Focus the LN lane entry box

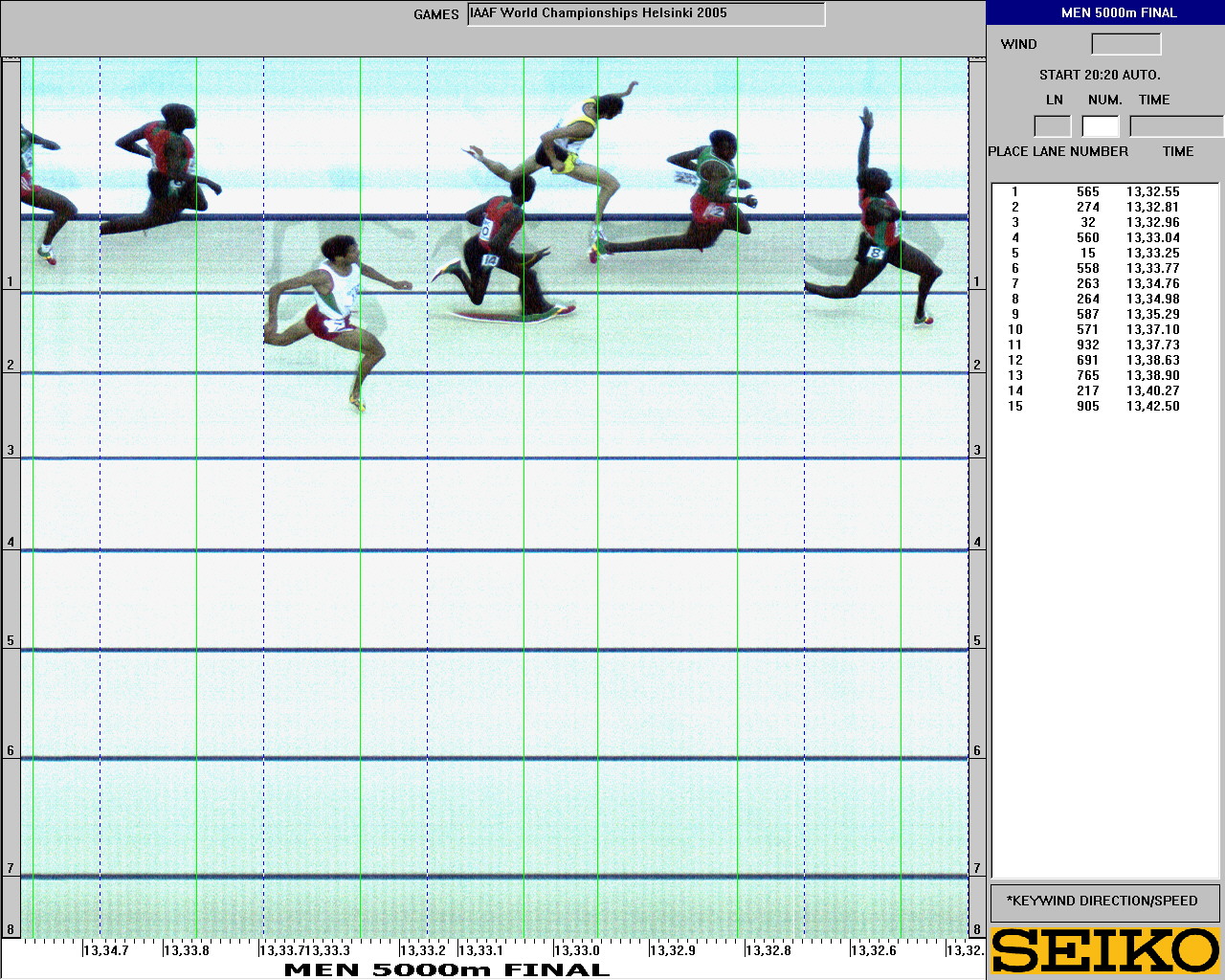pyautogui.click(x=1052, y=126)
